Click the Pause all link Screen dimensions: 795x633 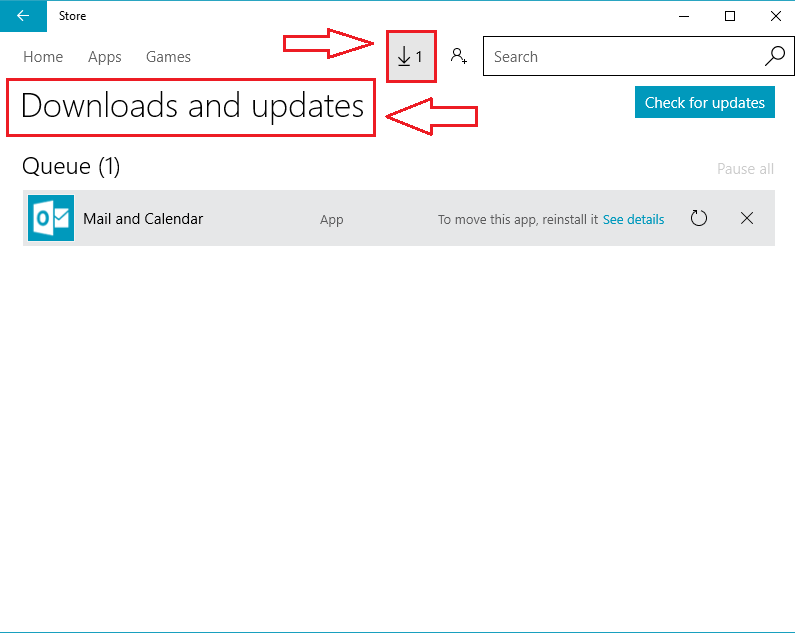[745, 169]
